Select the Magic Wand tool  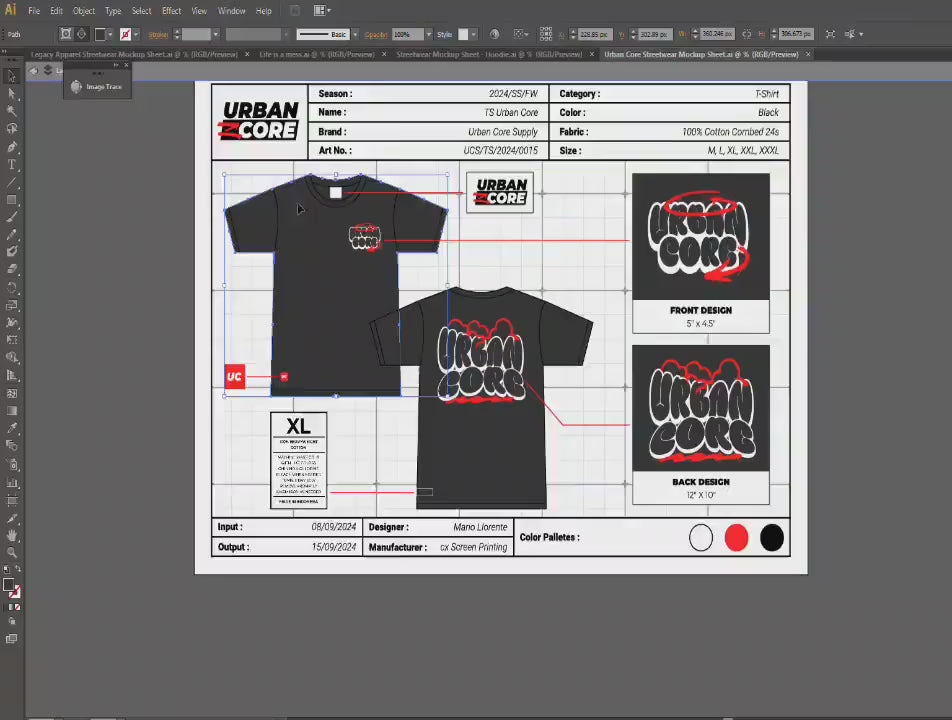click(12, 111)
